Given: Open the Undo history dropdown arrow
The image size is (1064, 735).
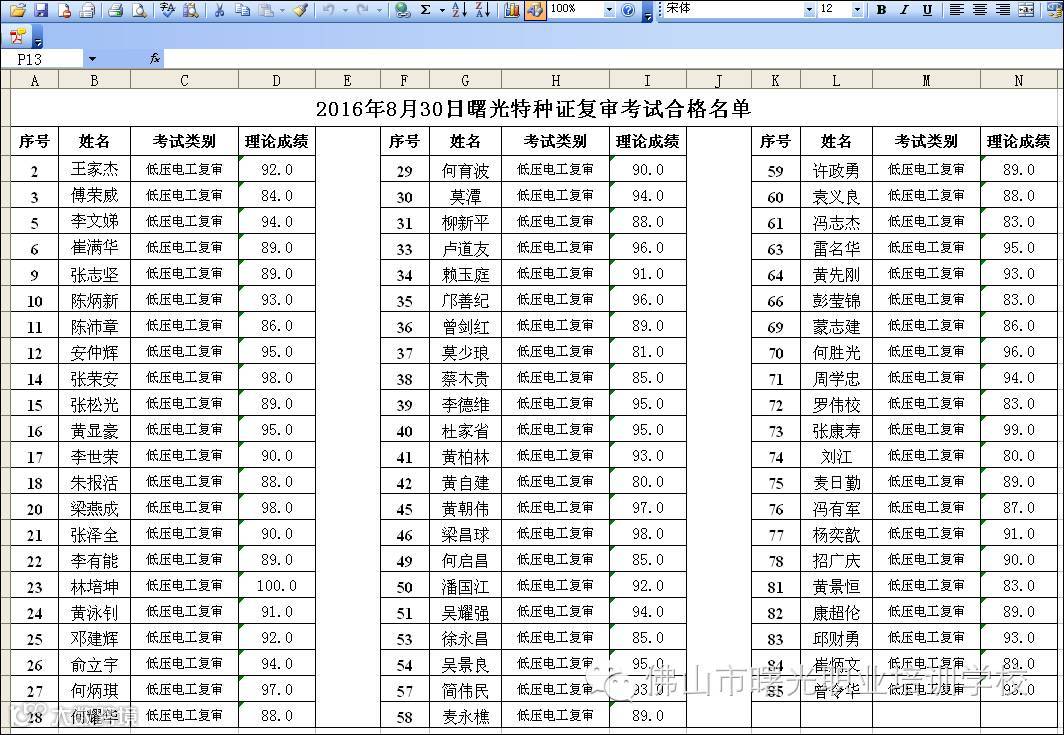Looking at the screenshot, I should click(345, 10).
